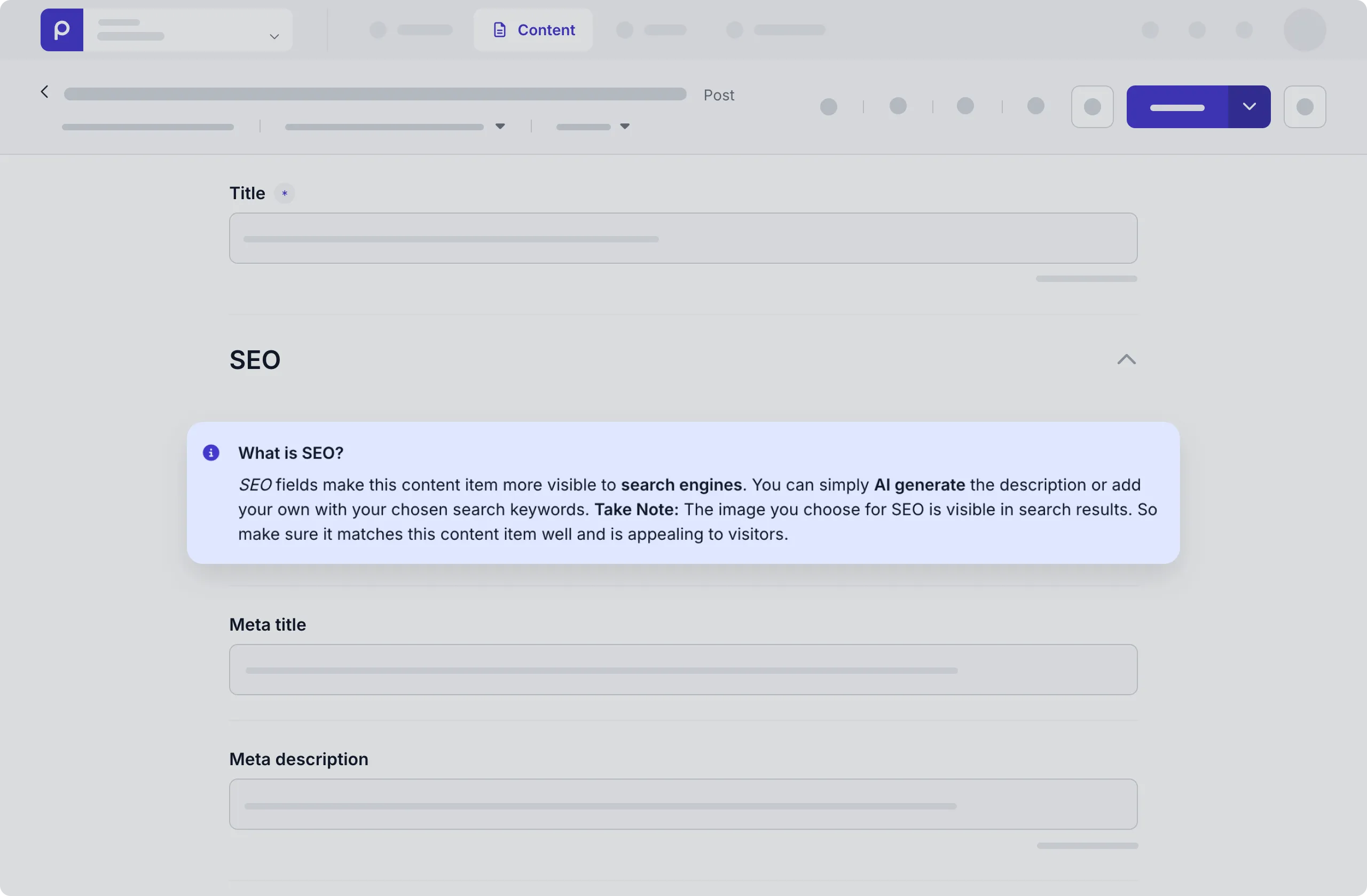Click the required asterisk next to Title
This screenshot has width=1367, height=896.
(x=284, y=193)
